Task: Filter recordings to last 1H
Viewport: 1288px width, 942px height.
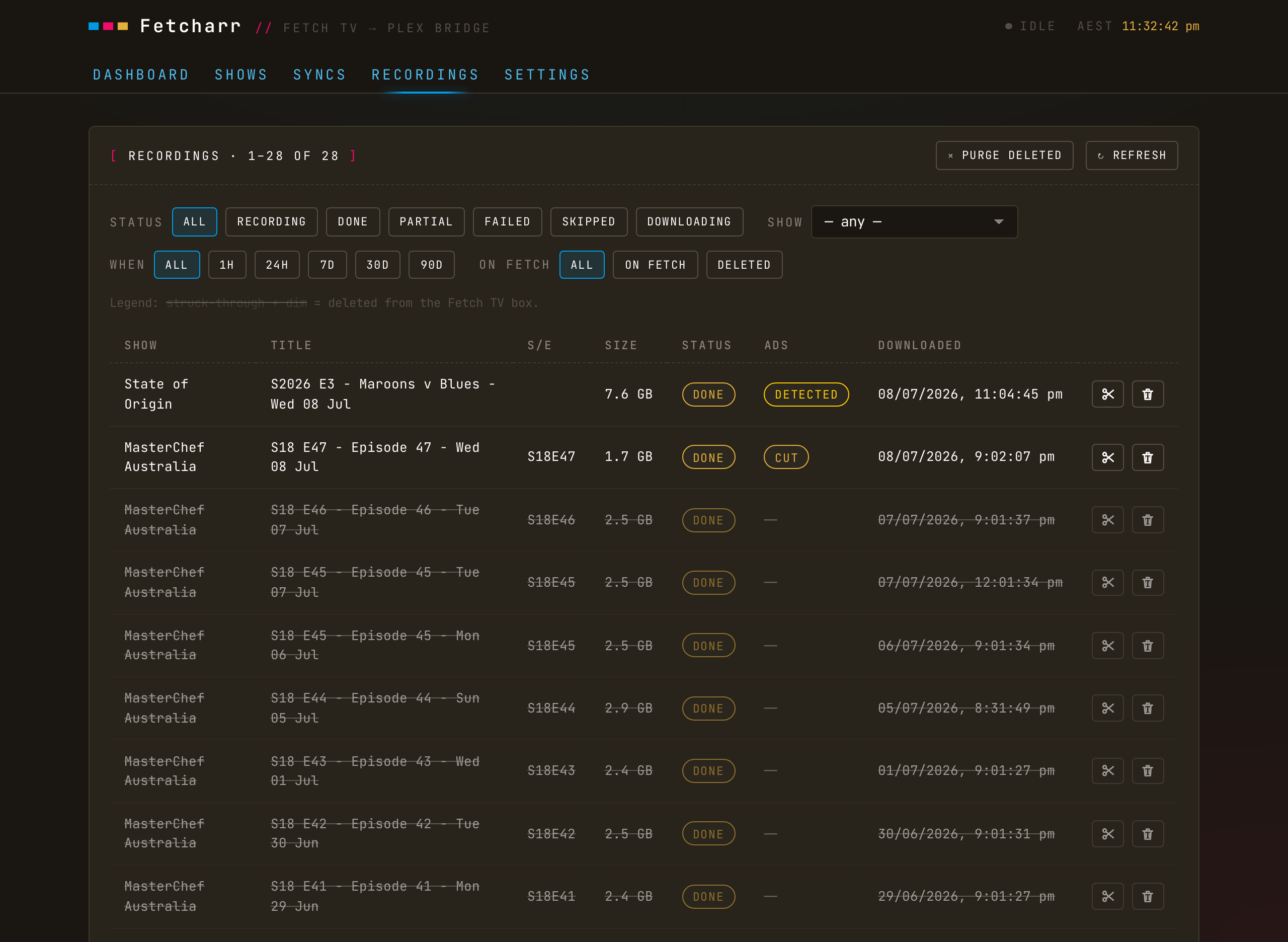Action: click(227, 265)
